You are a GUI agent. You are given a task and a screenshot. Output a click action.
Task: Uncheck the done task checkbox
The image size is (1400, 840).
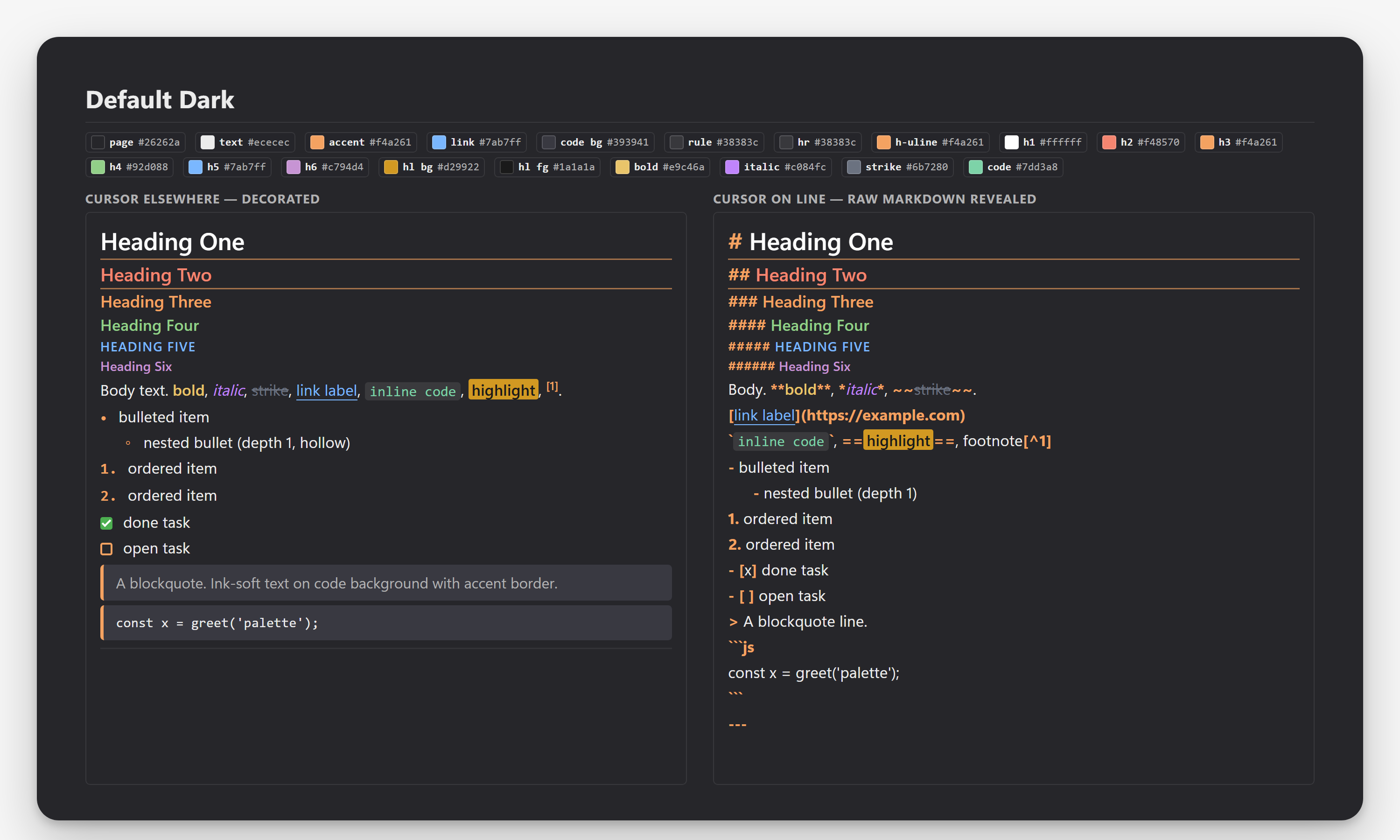[106, 523]
